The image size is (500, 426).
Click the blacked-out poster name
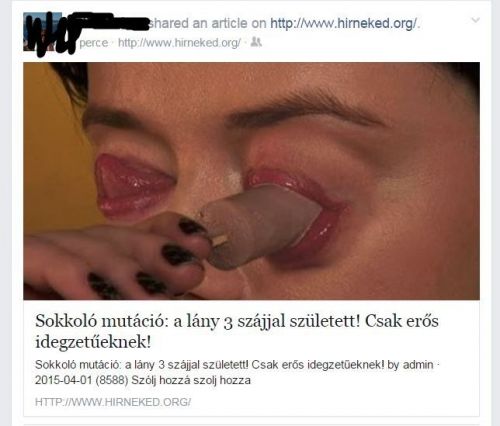click(x=112, y=22)
